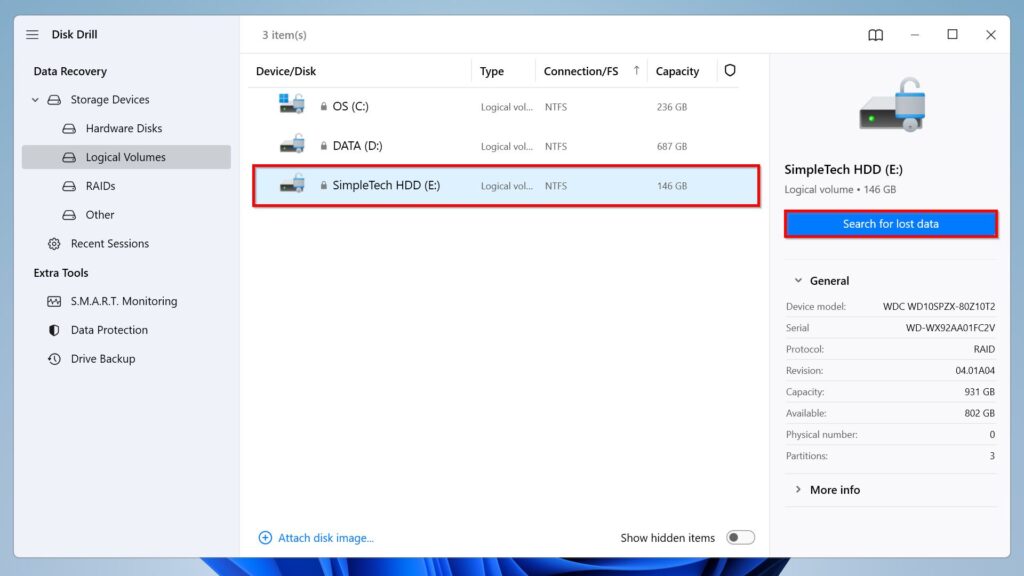Click the book help icon in title bar
The width and height of the screenshot is (1024, 576).
(875, 35)
